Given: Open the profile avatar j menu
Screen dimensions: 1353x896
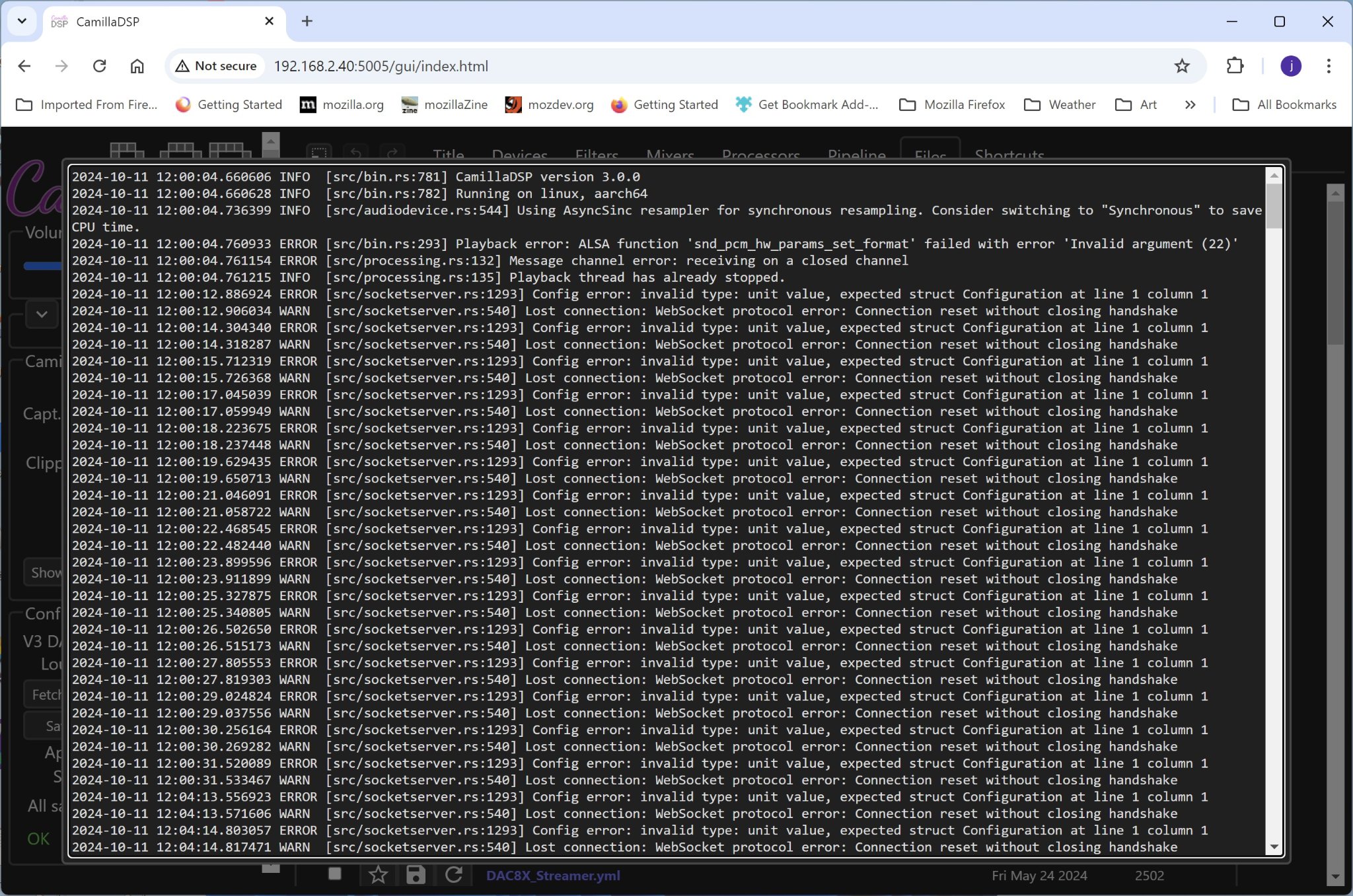Looking at the screenshot, I should (x=1291, y=66).
